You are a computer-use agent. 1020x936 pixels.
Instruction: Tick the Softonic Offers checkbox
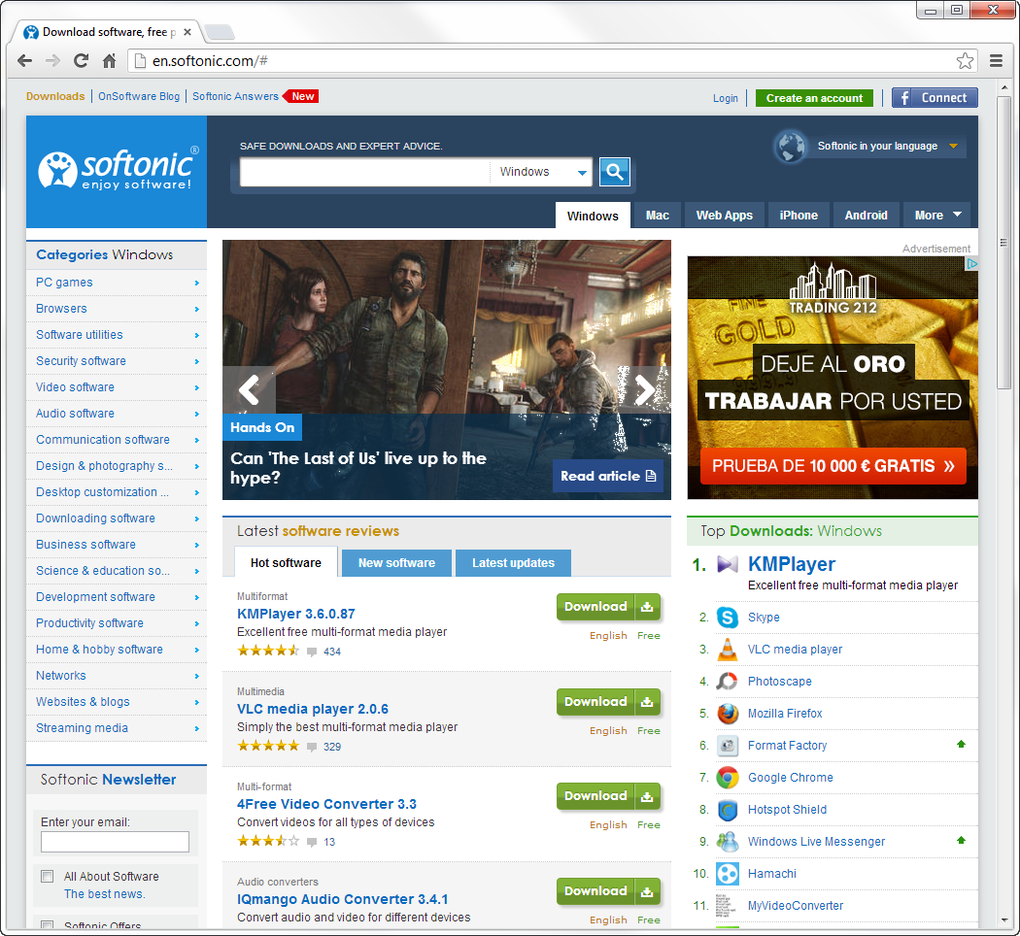(47, 924)
